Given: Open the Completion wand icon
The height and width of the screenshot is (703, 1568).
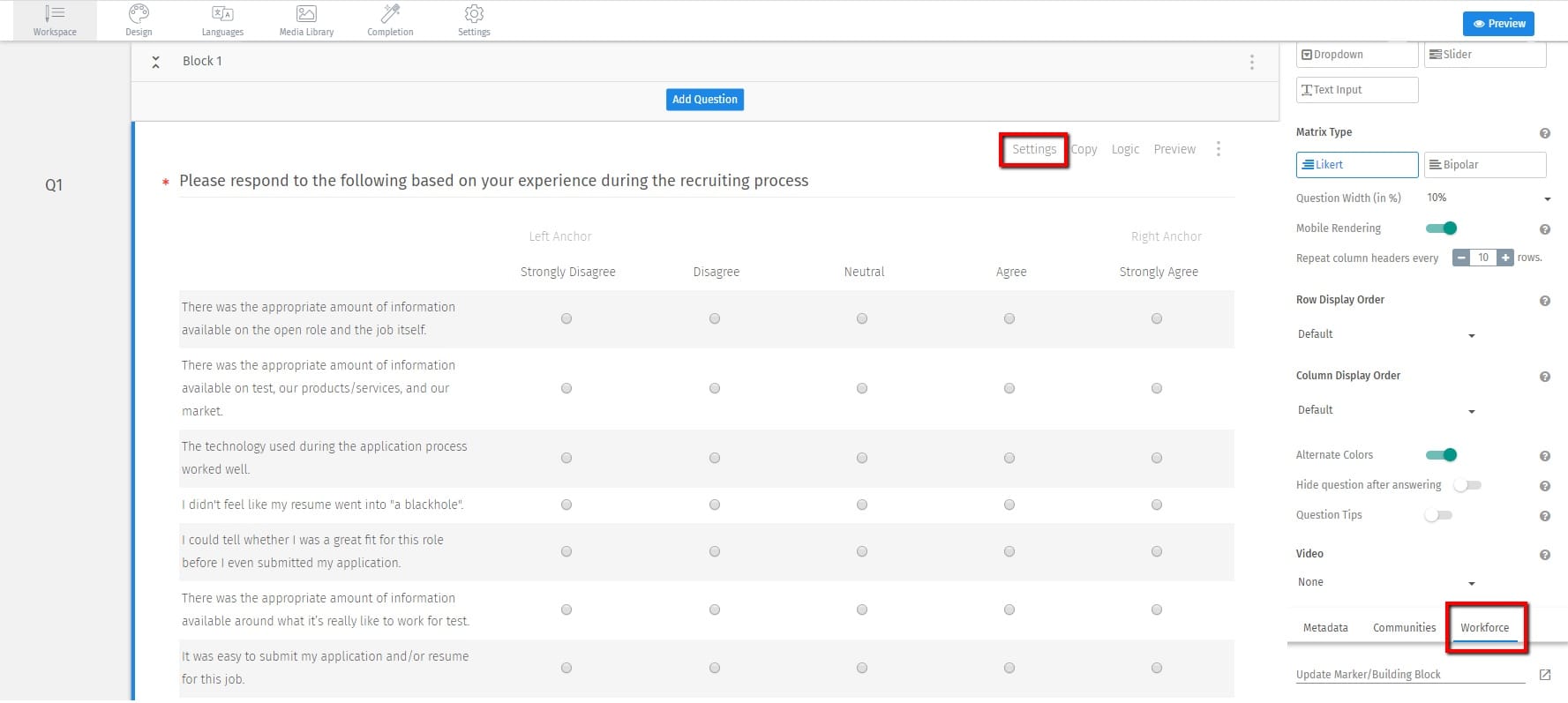Looking at the screenshot, I should tap(390, 14).
